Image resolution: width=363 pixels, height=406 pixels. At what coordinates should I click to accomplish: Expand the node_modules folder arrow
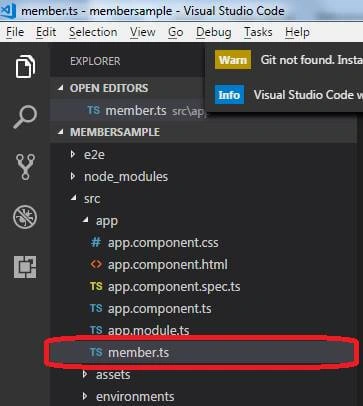coord(73,176)
